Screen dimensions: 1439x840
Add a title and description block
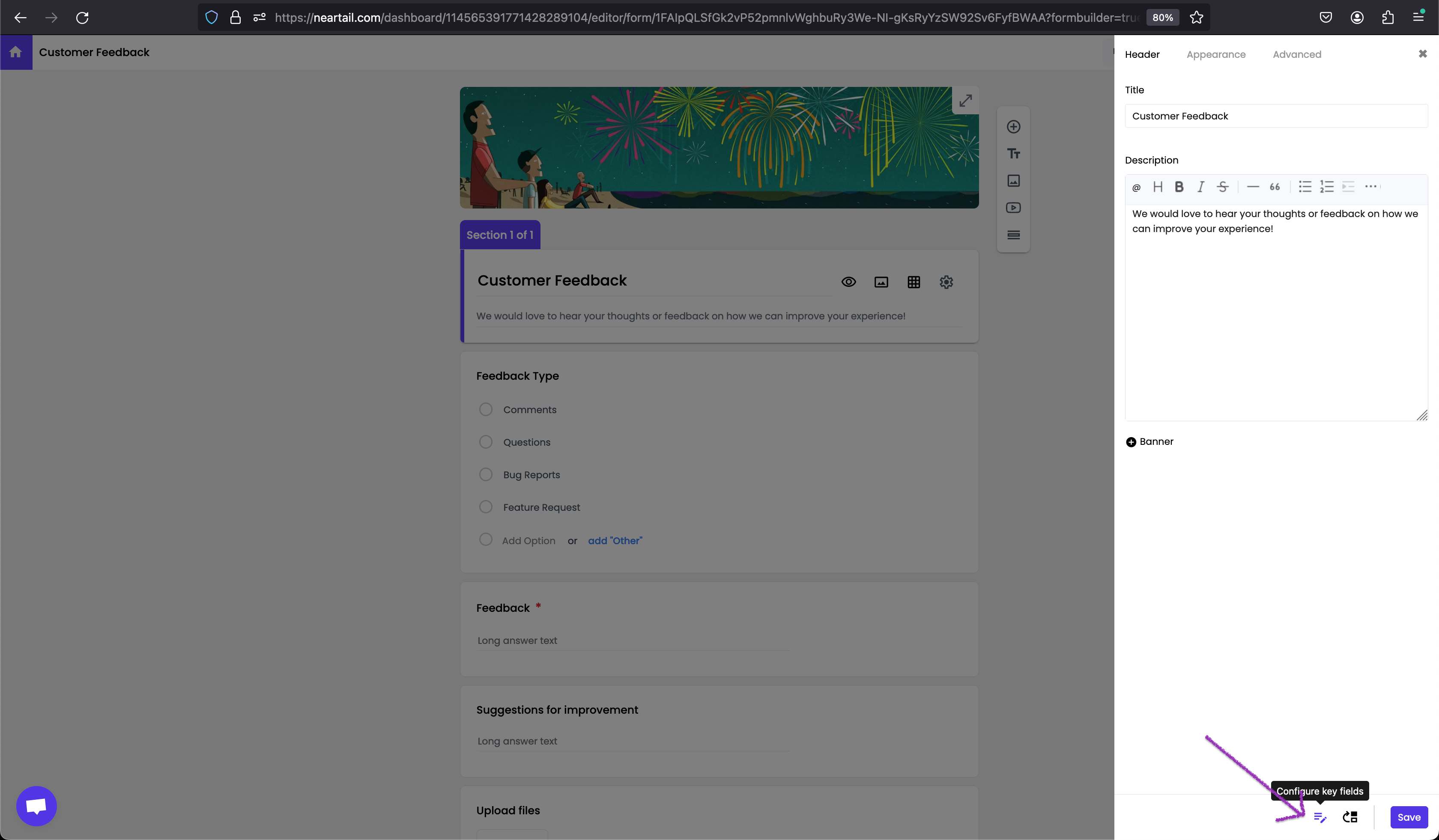coord(1013,154)
